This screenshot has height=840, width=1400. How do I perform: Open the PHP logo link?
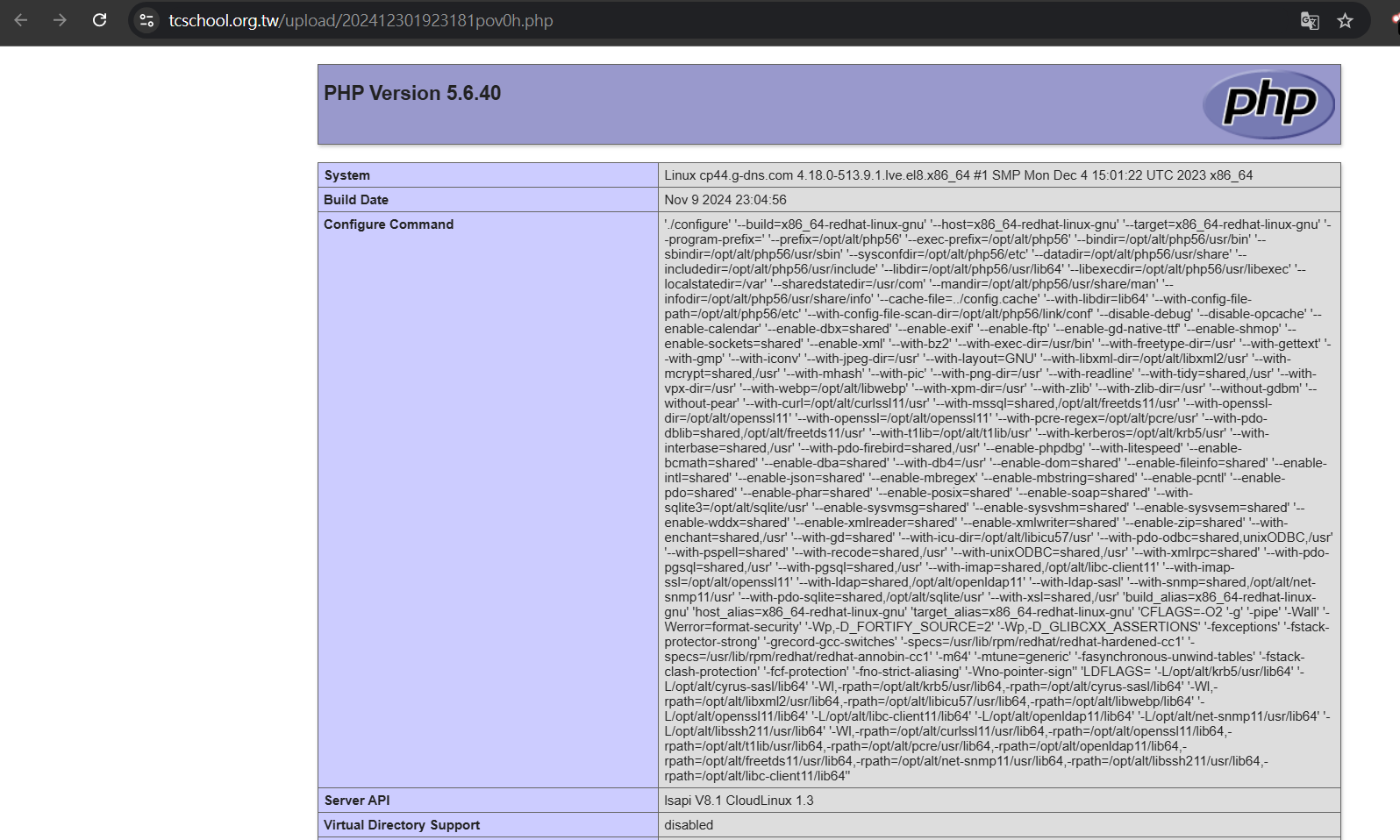1268,104
